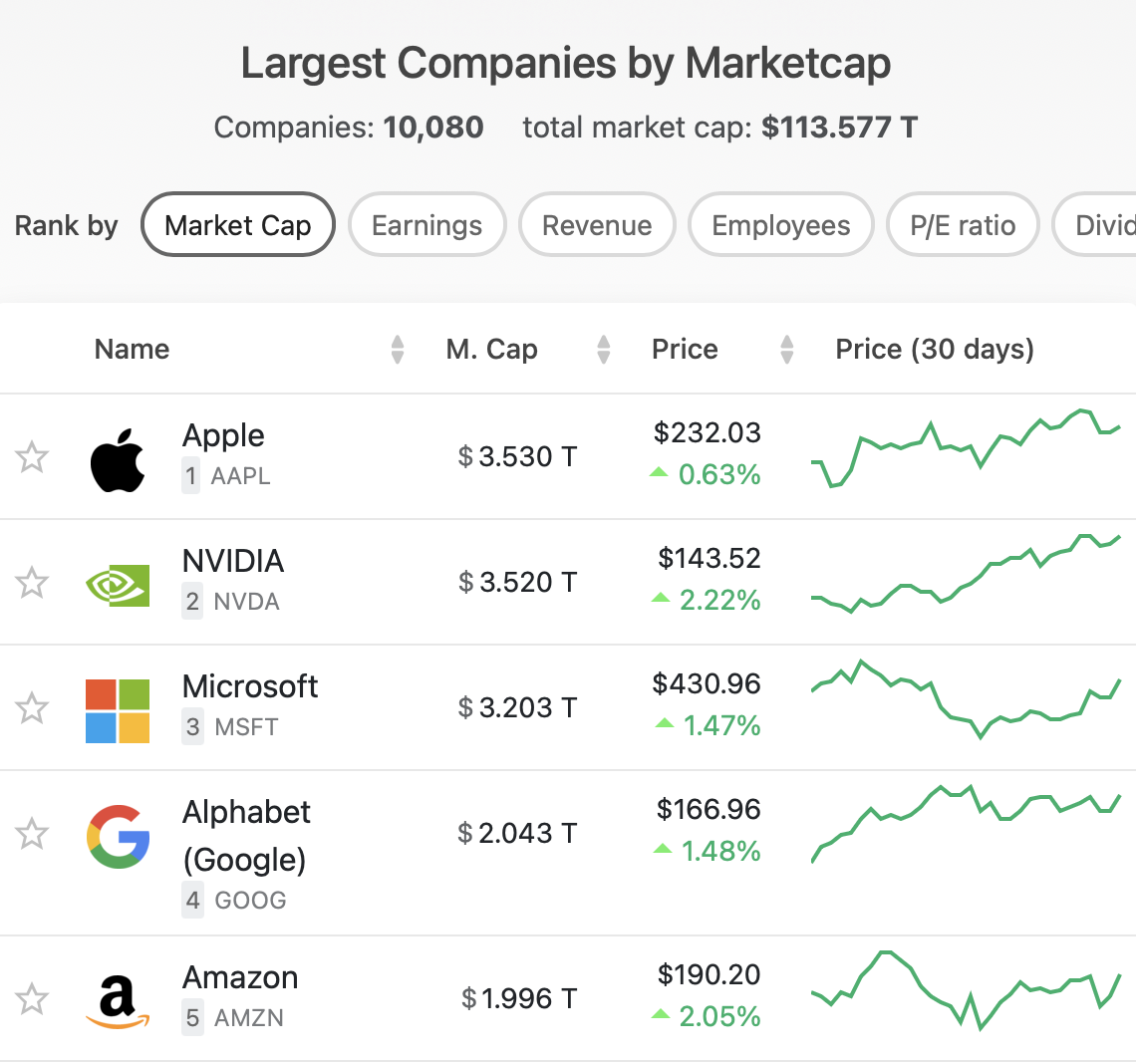Rank companies by Revenue
1136x1064 pixels.
597,224
